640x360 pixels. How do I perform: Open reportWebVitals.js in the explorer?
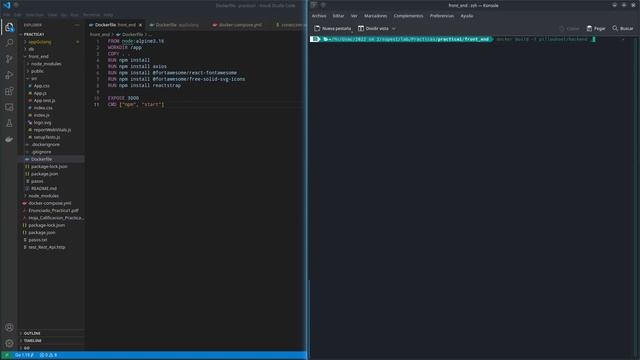click(x=52, y=130)
